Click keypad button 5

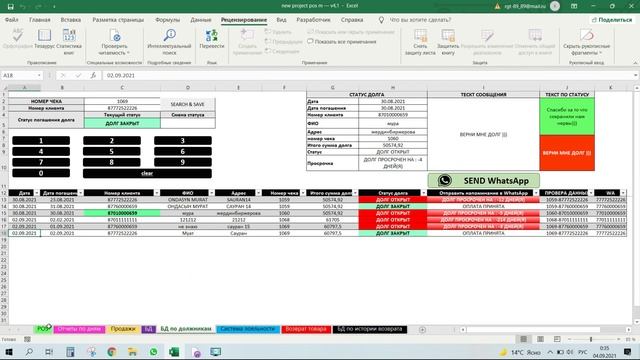click(112, 151)
